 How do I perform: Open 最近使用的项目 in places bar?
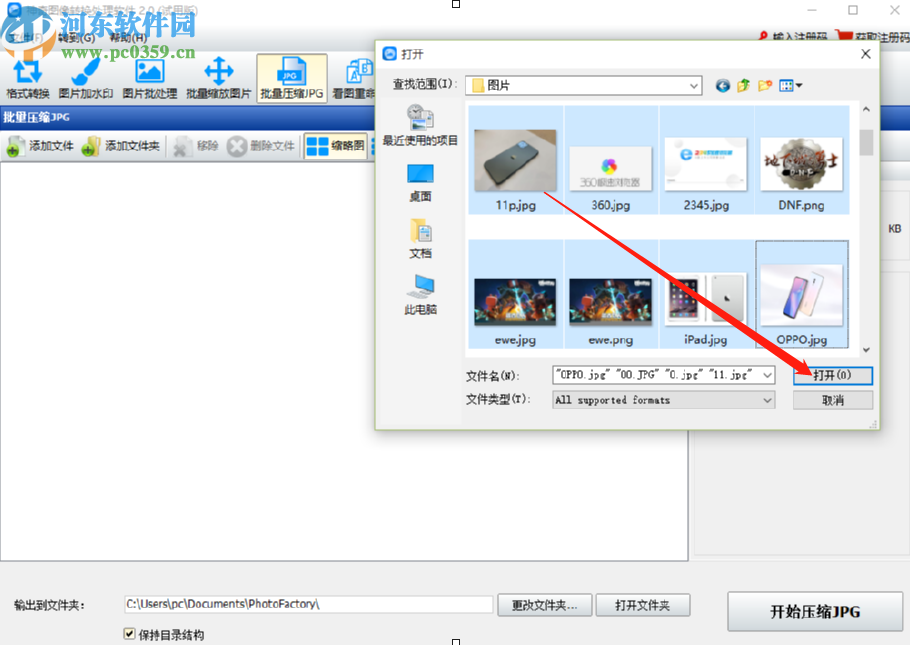(420, 125)
